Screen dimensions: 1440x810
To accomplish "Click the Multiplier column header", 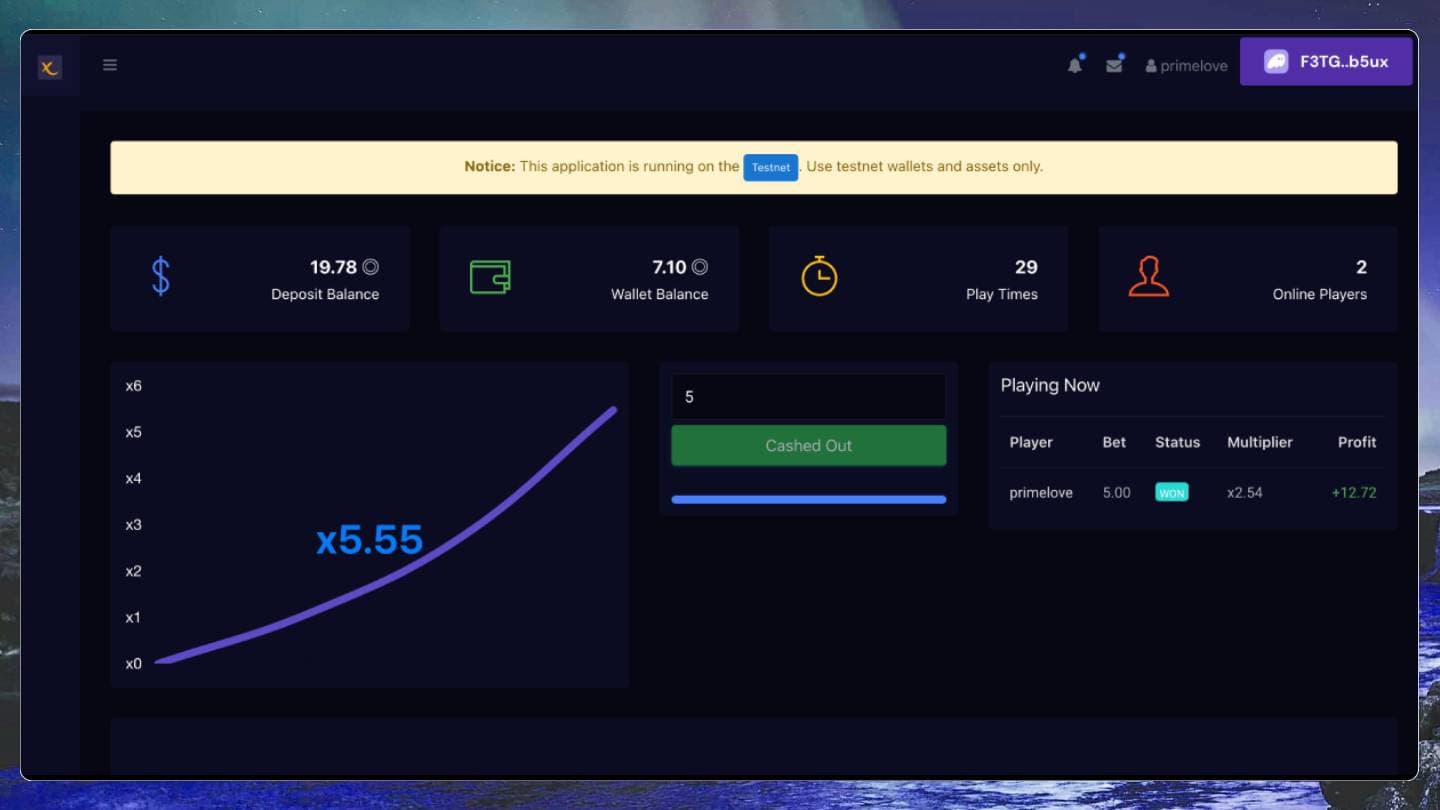I will (1259, 442).
